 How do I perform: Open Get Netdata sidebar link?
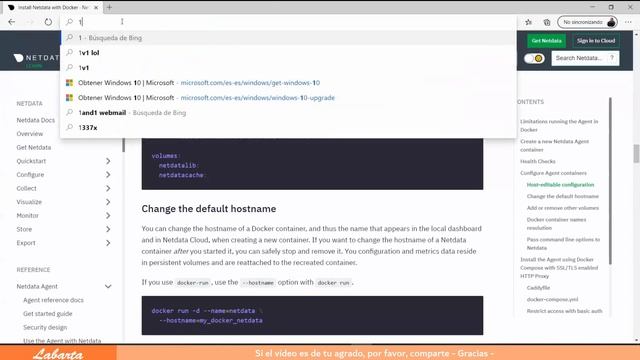(x=33, y=147)
